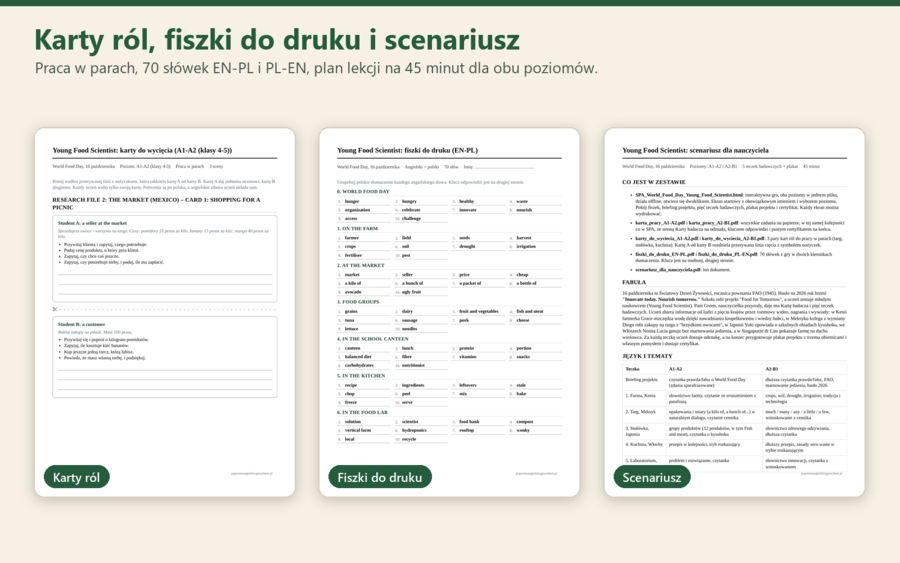Image resolution: width=900 pixels, height=563 pixels.
Task: Click the heading 'Young Food Scientist: scenariusz dla nauczyciela'
Action: click(695, 150)
